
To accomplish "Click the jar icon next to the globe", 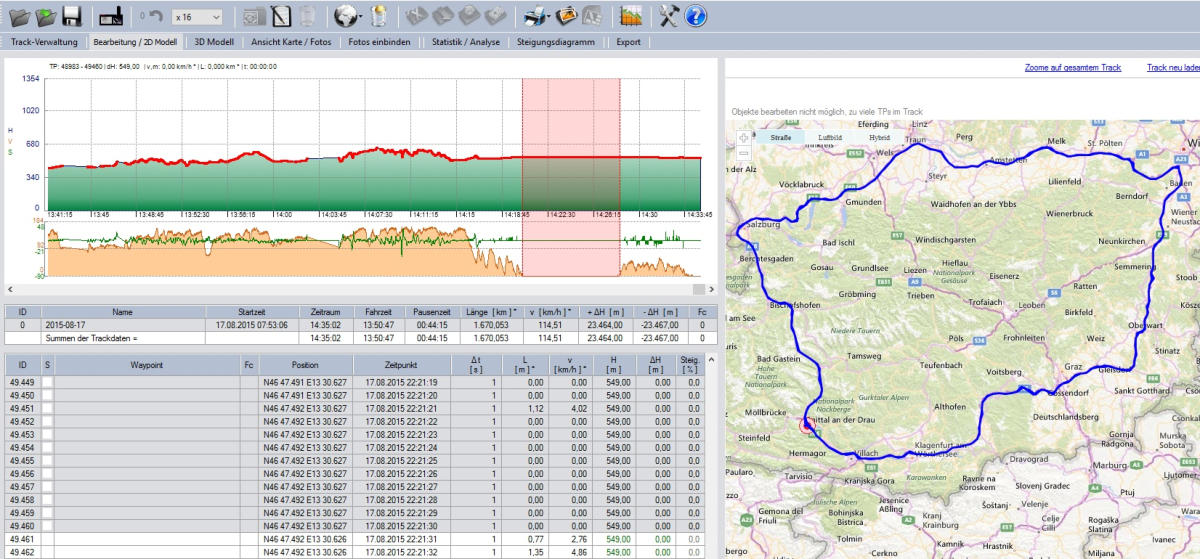I will (x=378, y=16).
